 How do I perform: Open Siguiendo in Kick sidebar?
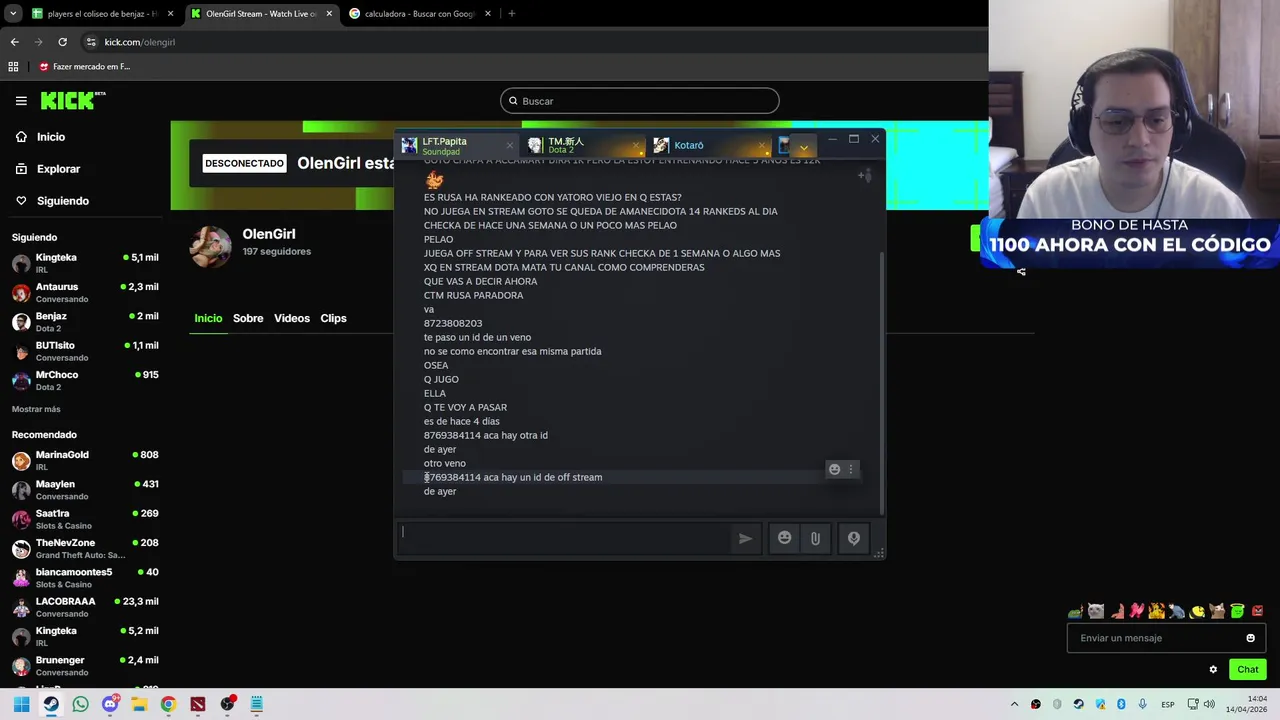(x=52, y=201)
